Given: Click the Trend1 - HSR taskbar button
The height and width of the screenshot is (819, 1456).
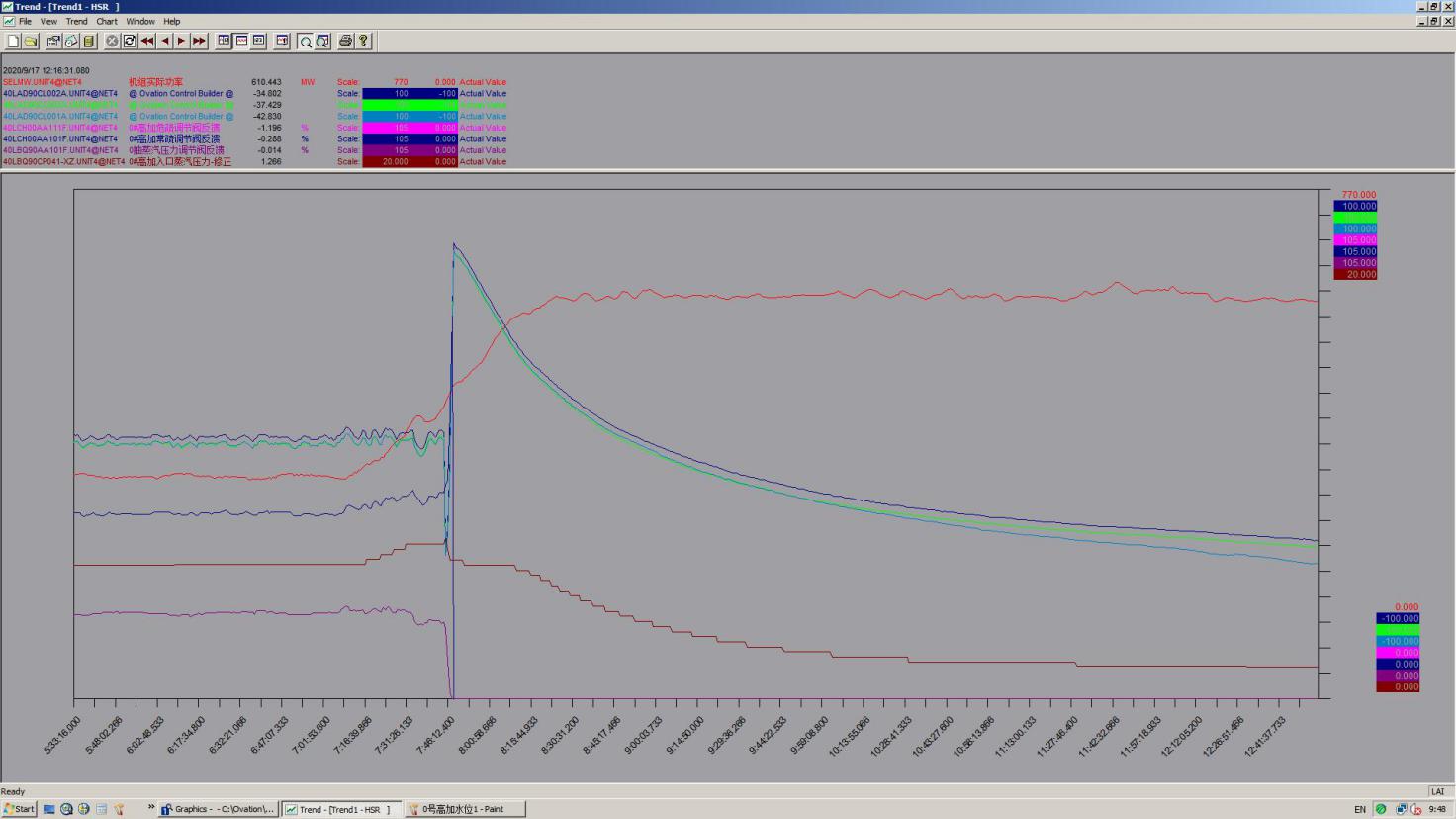Looking at the screenshot, I should 341,809.
